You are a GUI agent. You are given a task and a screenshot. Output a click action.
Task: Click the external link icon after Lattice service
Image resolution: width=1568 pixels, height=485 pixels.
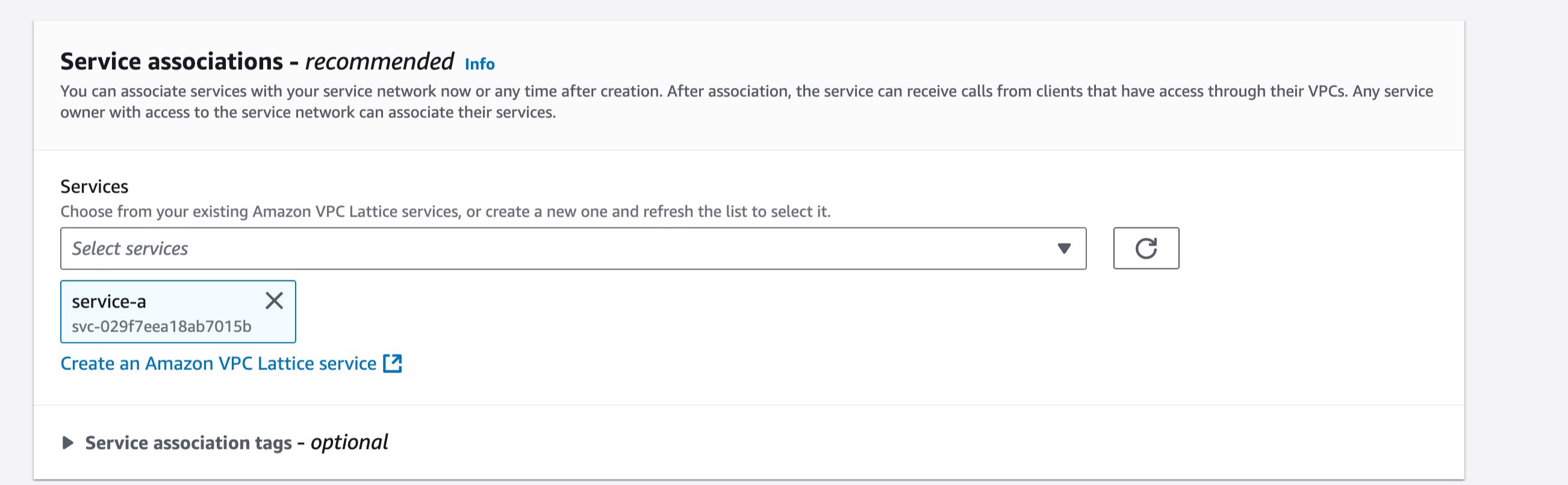[x=393, y=363]
